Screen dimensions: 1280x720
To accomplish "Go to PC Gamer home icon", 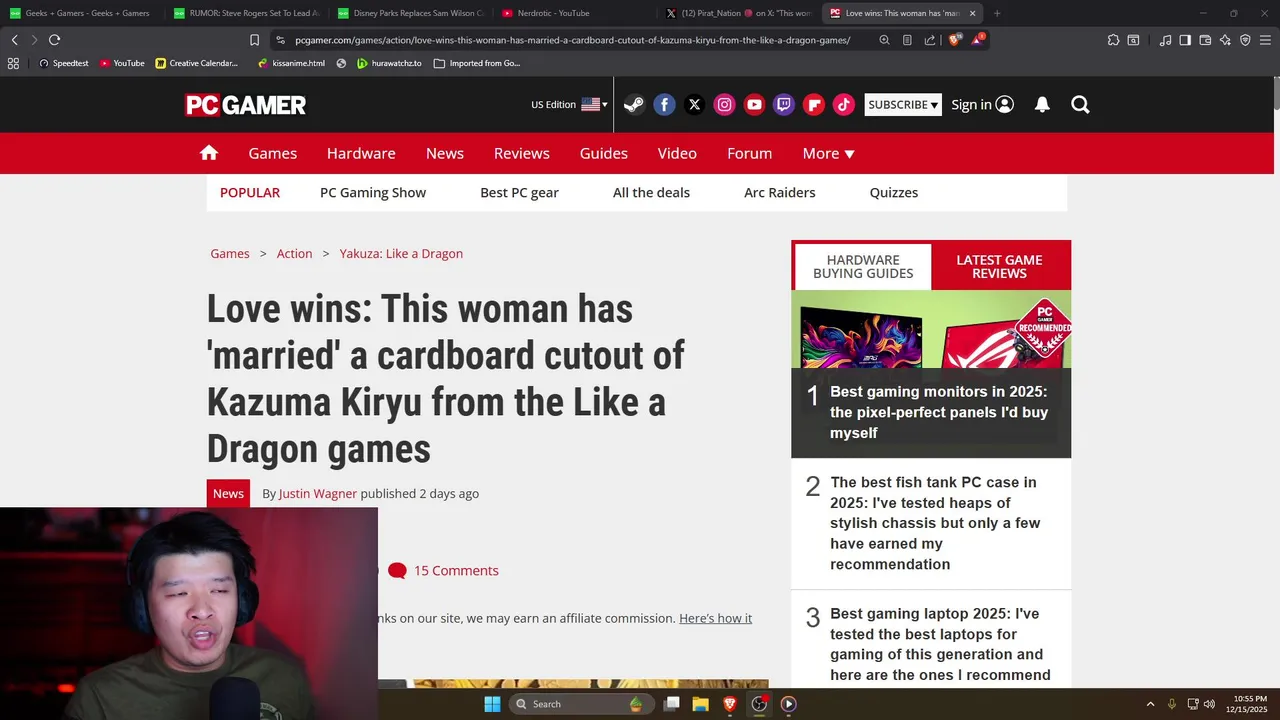I will click(208, 153).
